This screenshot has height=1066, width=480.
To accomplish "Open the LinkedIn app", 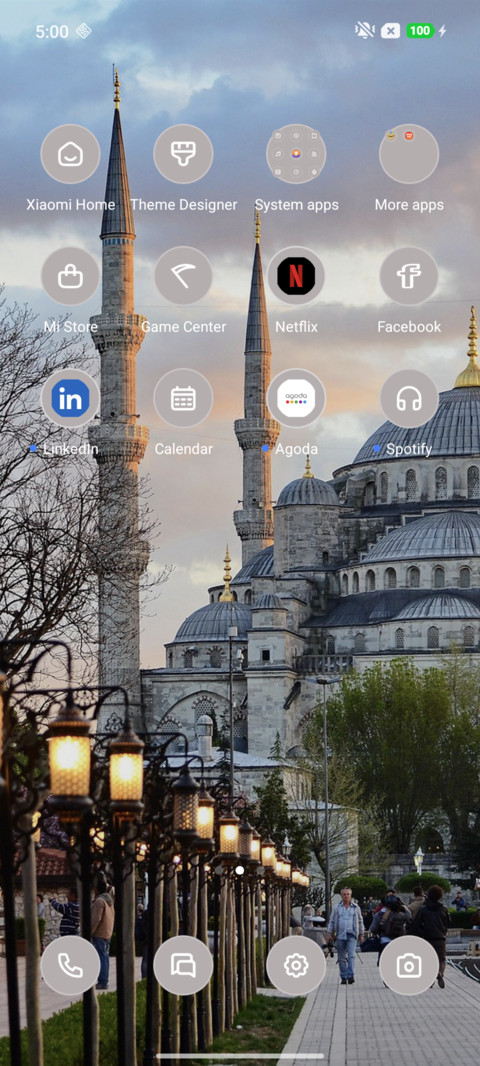I will tap(70, 398).
